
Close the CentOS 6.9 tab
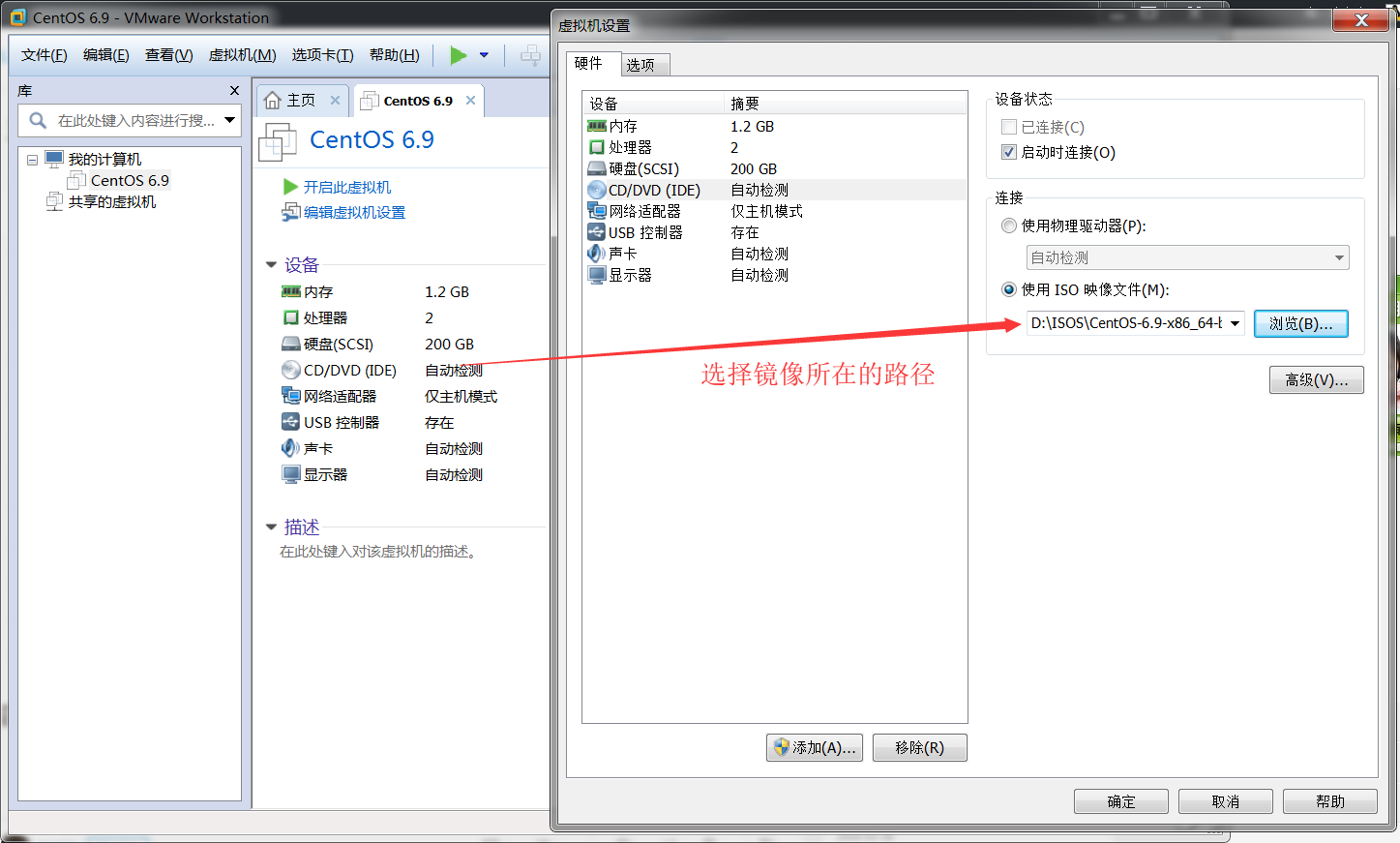coord(470,100)
